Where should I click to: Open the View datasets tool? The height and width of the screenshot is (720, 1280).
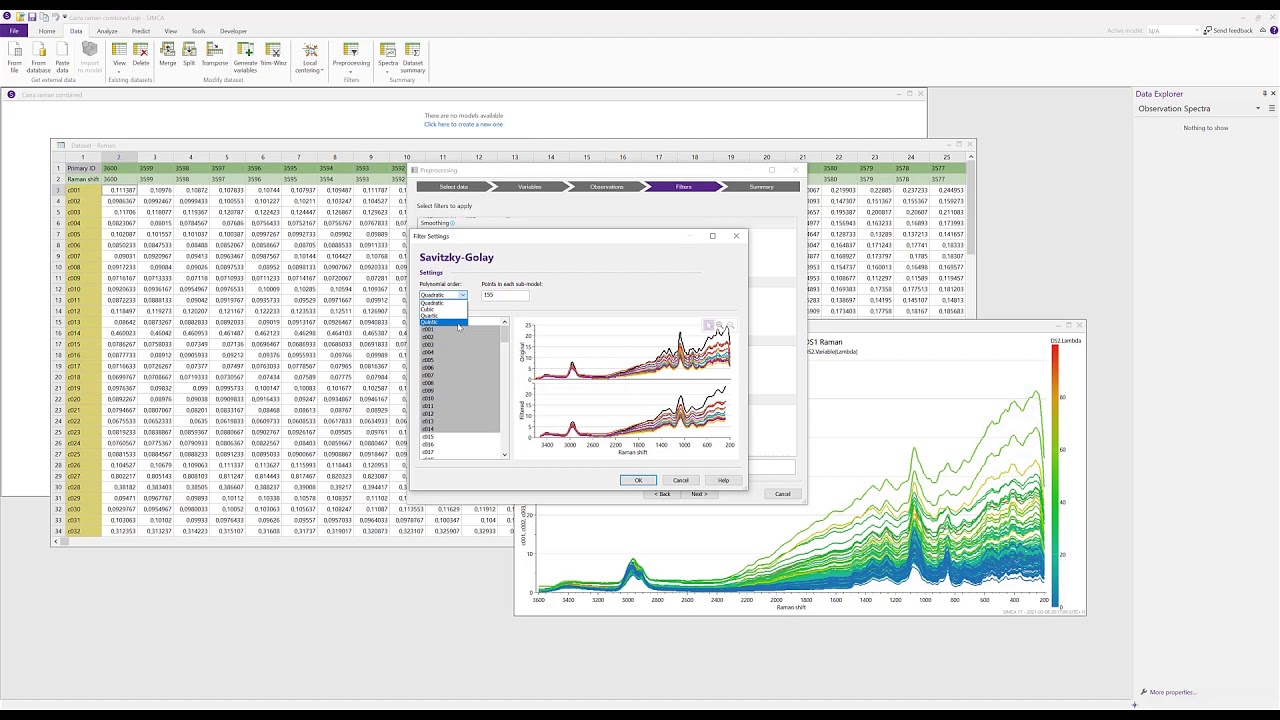[120, 55]
